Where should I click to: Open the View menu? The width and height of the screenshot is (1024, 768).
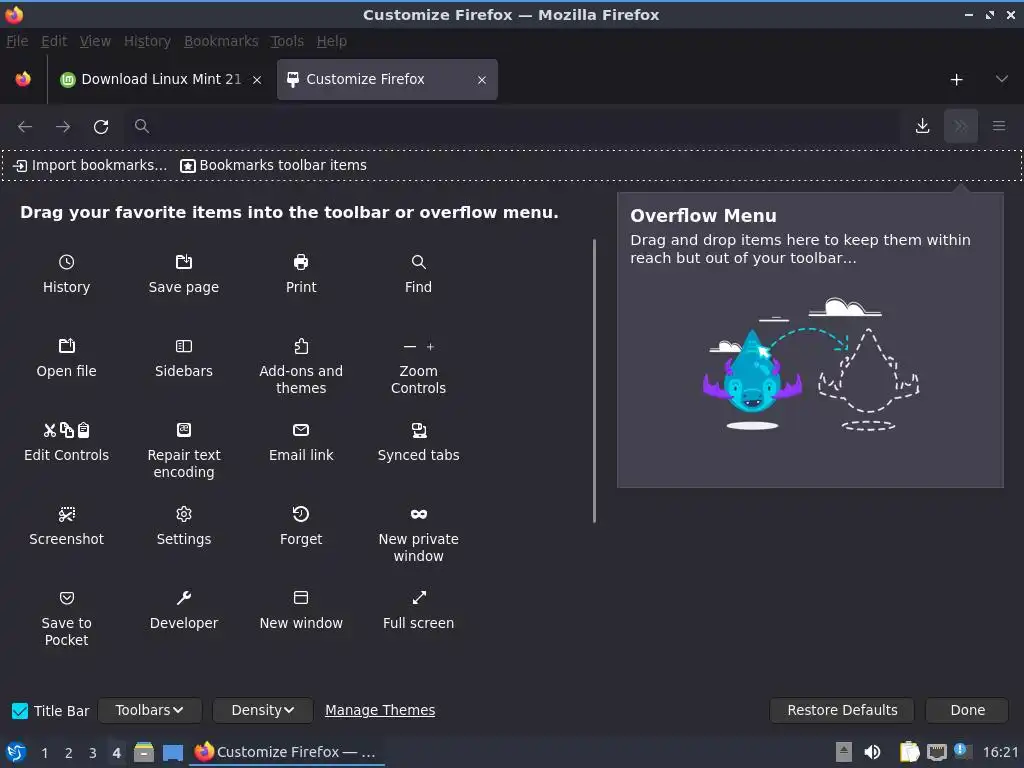(x=95, y=41)
